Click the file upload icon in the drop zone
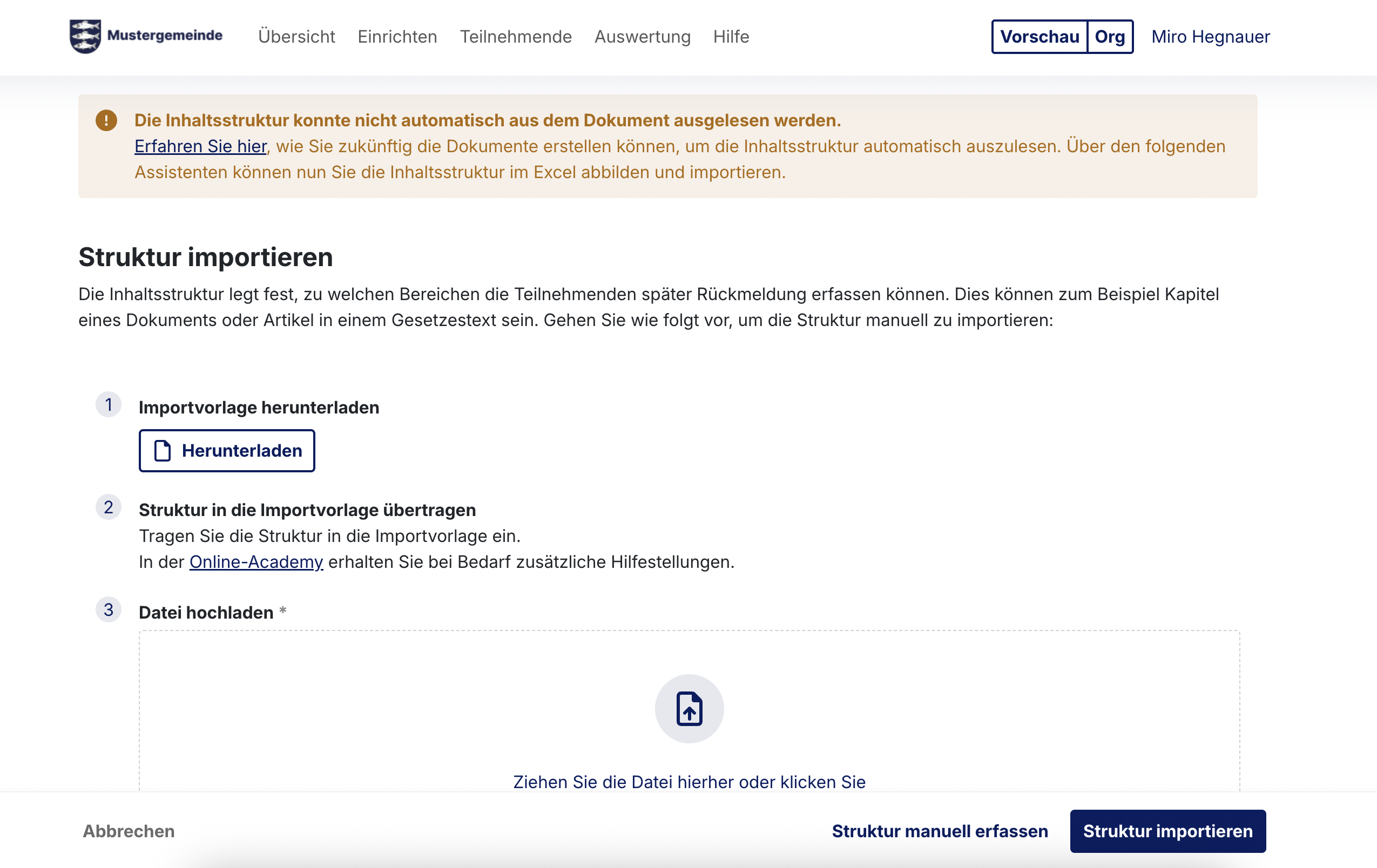Screen dimensions: 1377x868 (x=689, y=709)
